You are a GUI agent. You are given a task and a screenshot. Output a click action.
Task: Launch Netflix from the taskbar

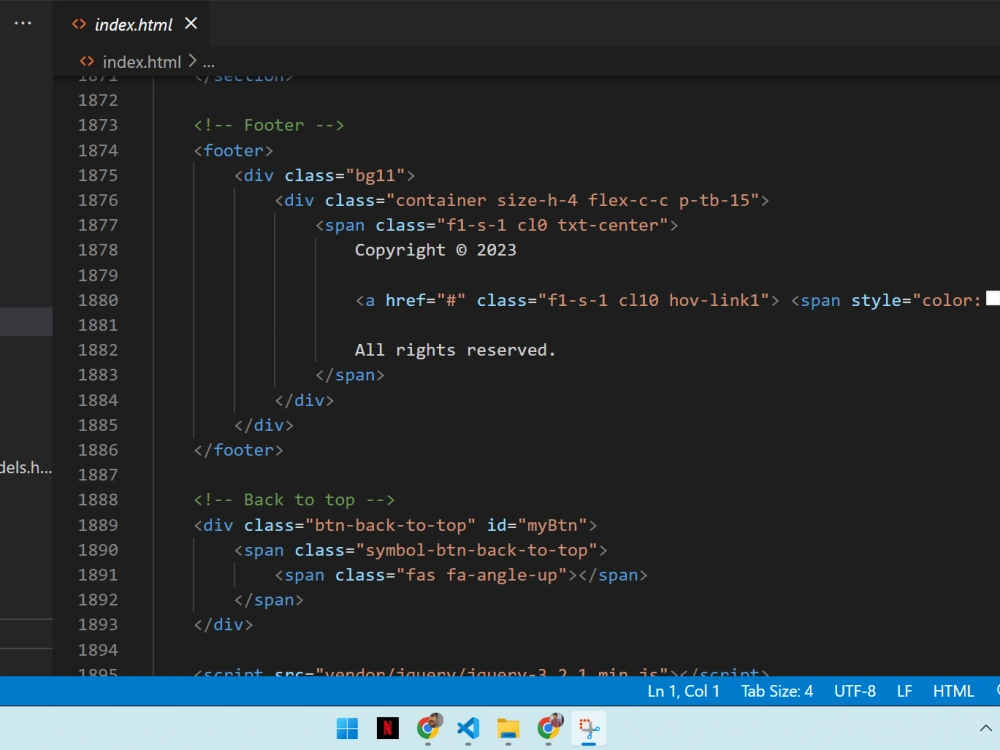(x=388, y=728)
